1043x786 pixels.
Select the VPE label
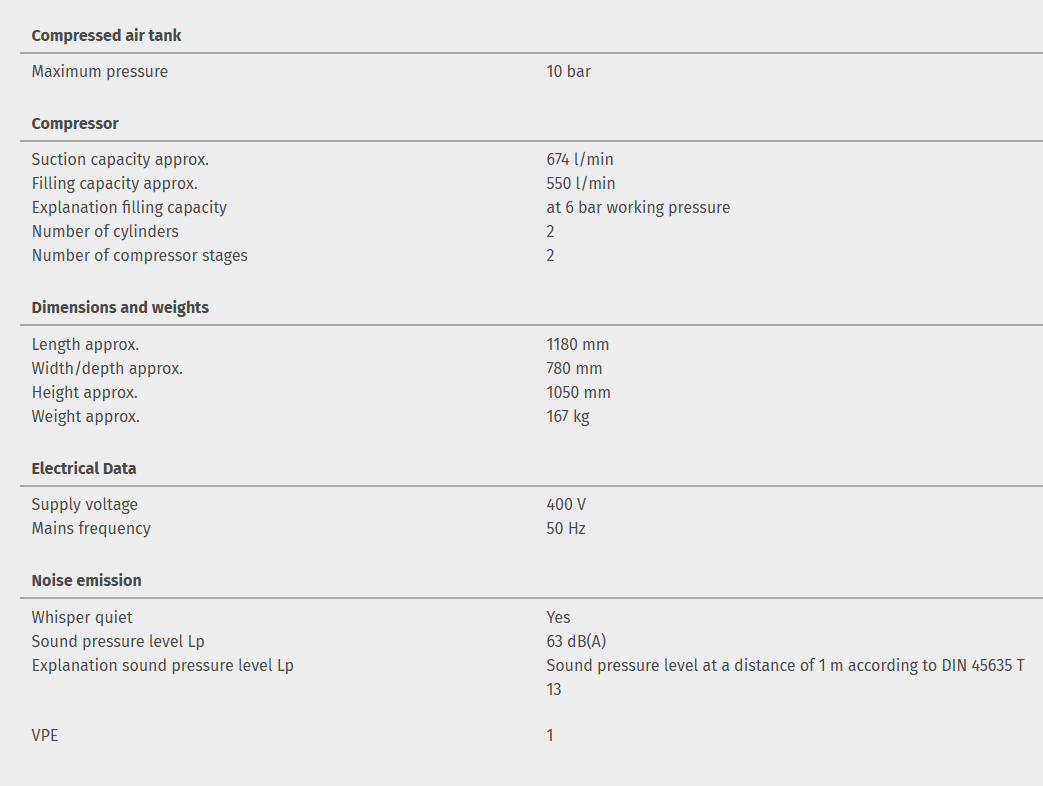(x=45, y=735)
